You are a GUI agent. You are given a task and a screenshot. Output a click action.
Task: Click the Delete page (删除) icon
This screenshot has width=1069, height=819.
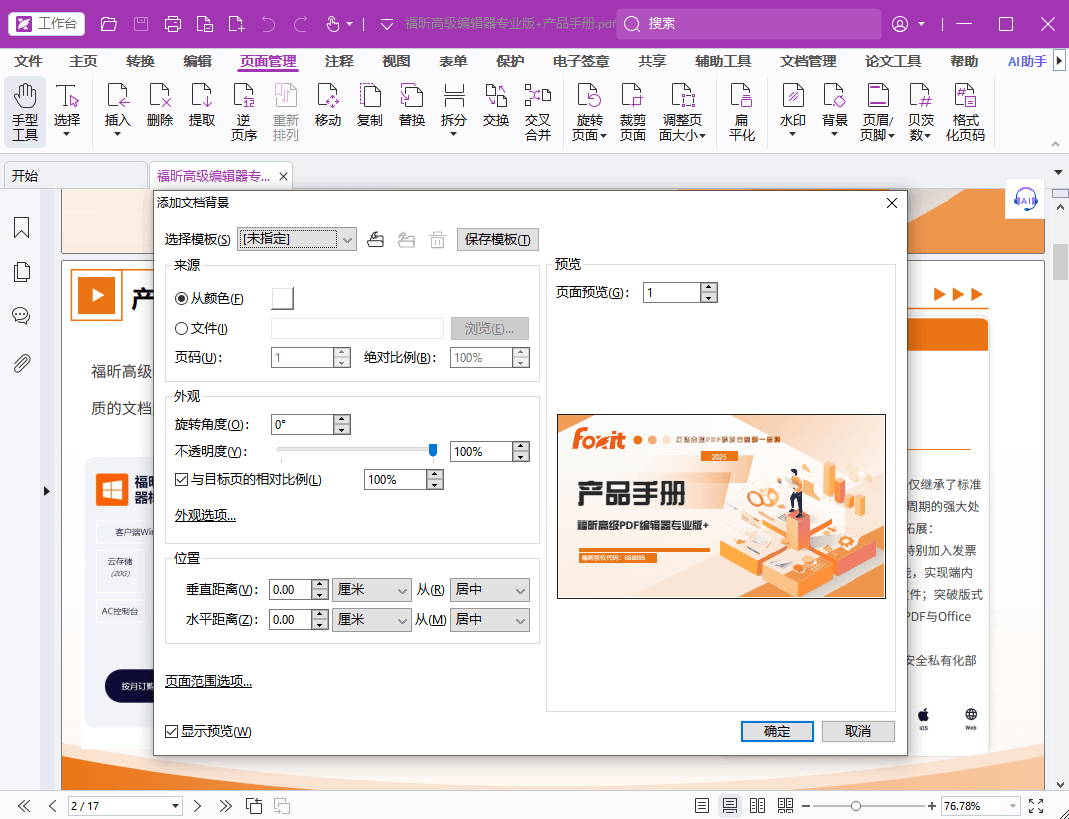tap(160, 106)
